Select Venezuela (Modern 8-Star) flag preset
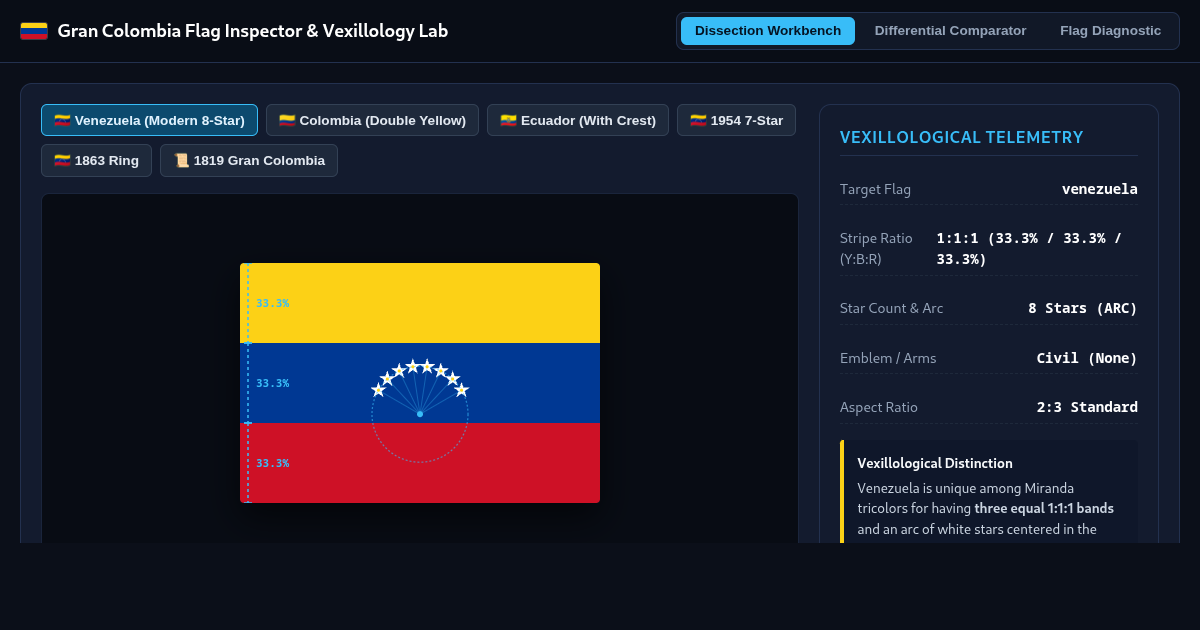This screenshot has height=630, width=1200. 149,120
